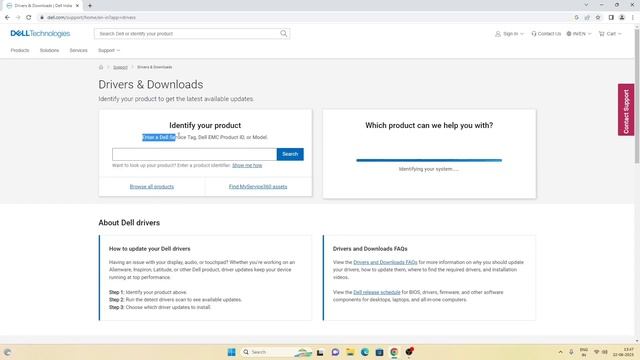Viewport: 640px width, 360px height.
Task: Click the globe icon beside IN/EN
Action: click(569, 34)
